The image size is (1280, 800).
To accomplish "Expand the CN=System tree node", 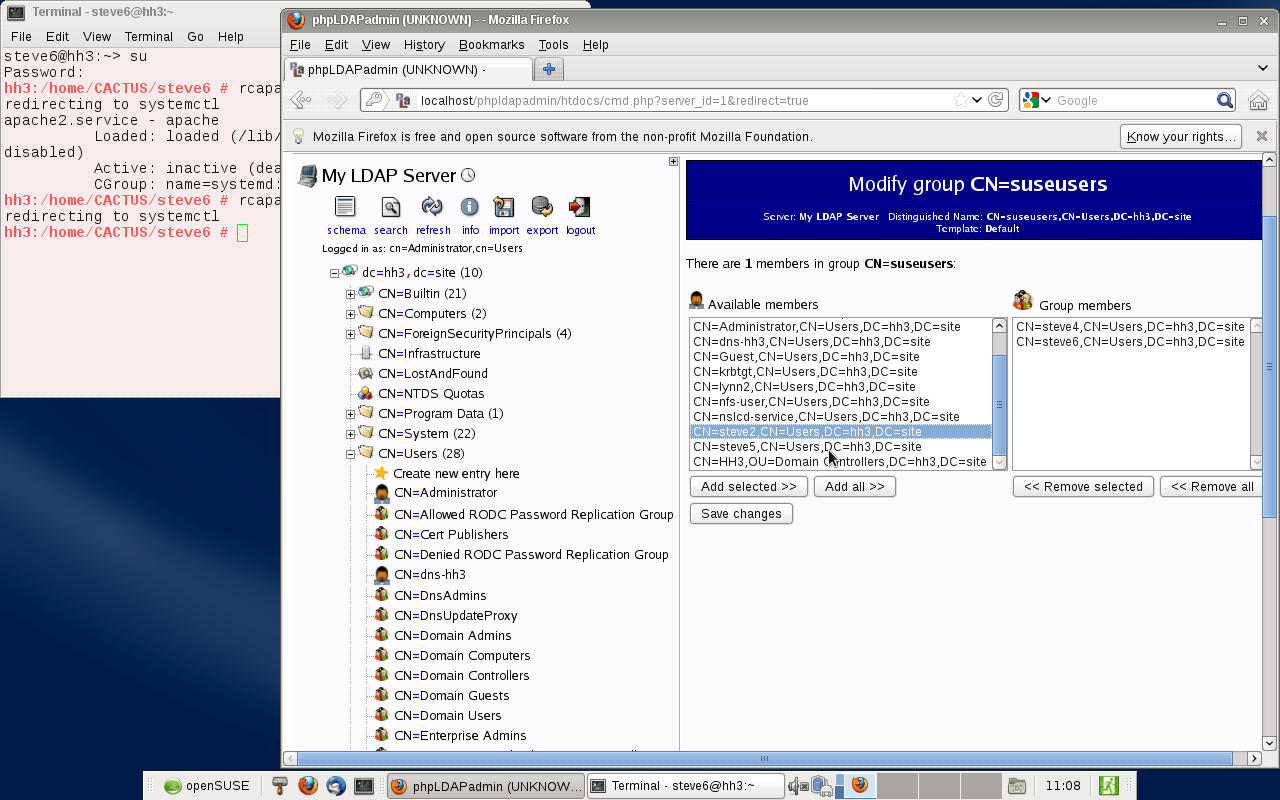I will (350, 434).
